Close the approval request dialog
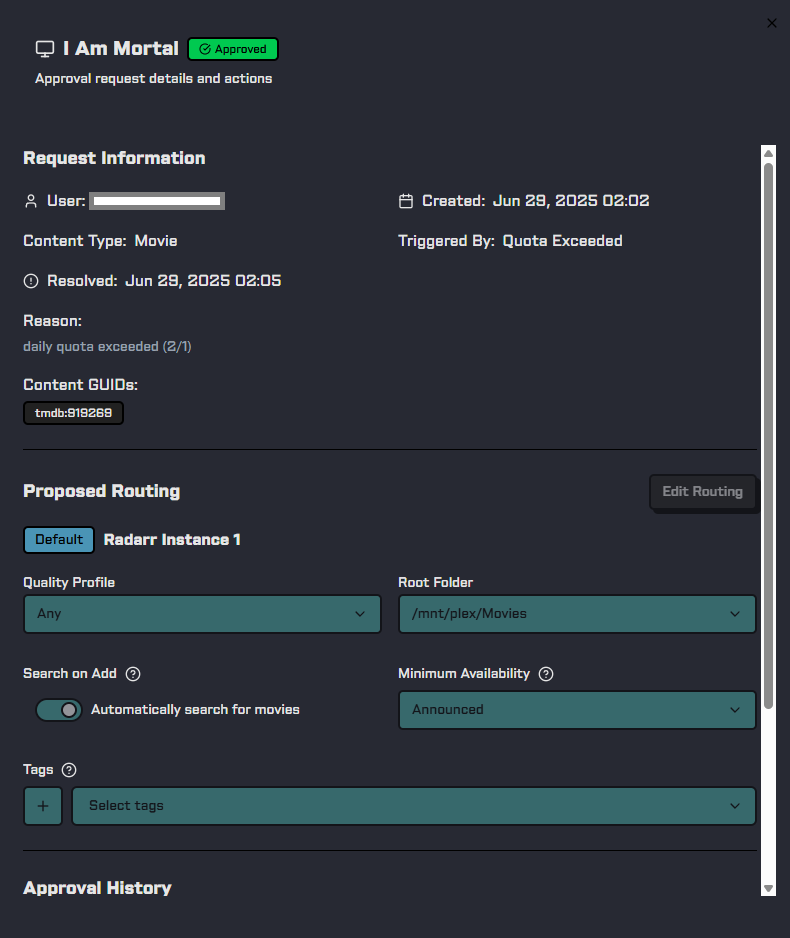Screen dimensions: 790x938 pyautogui.click(x=771, y=23)
